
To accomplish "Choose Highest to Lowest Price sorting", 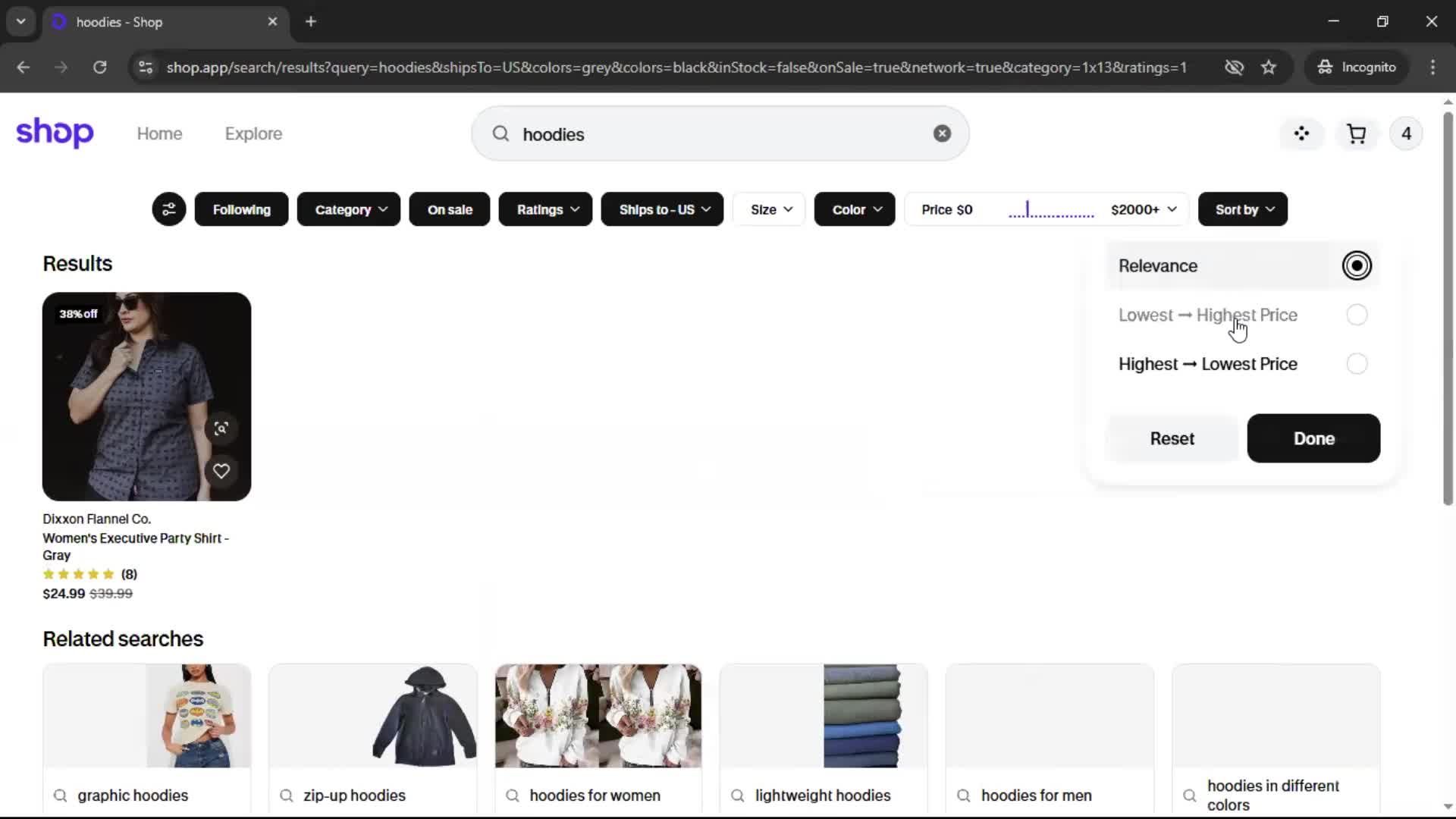I will [x=1356, y=365].
